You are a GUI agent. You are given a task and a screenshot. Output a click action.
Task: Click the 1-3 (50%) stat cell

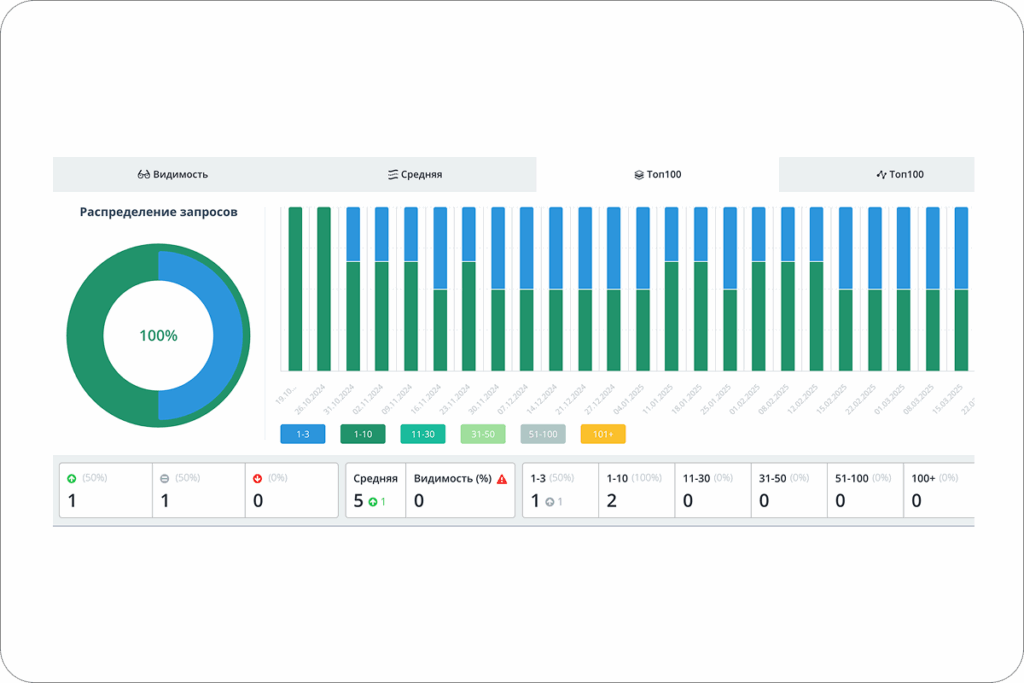coord(560,490)
